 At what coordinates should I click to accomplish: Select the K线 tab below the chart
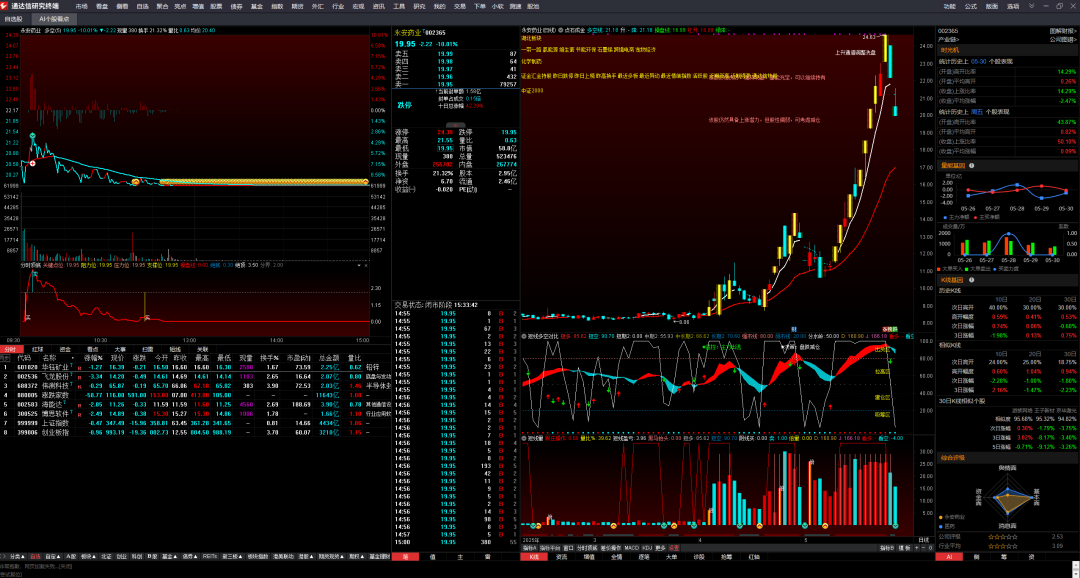[x=534, y=557]
